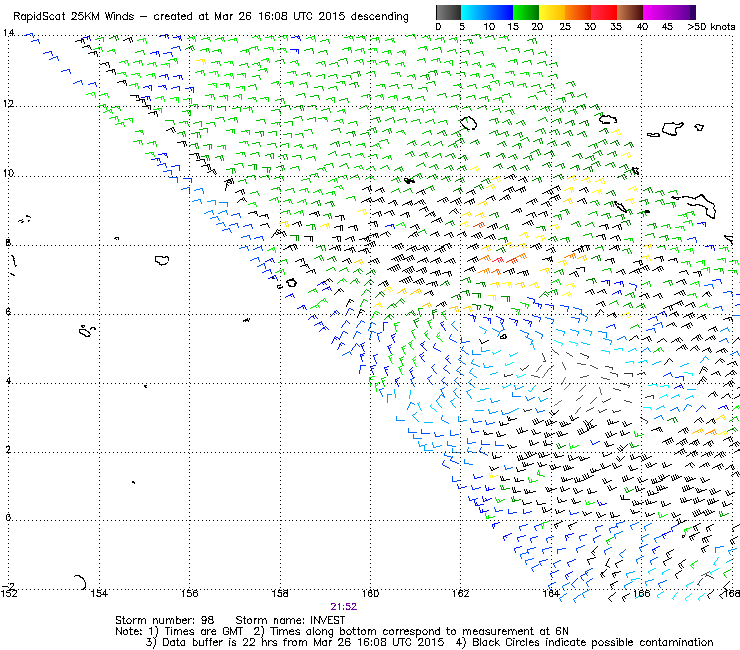Click the ">50 knots" legend label

click(x=711, y=27)
